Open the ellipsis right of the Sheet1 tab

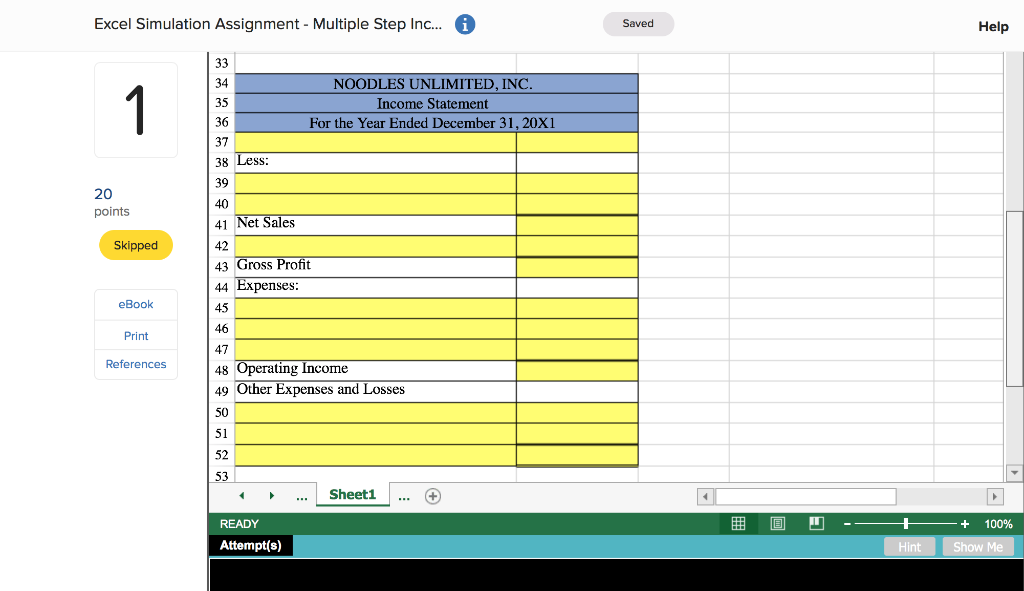404,495
